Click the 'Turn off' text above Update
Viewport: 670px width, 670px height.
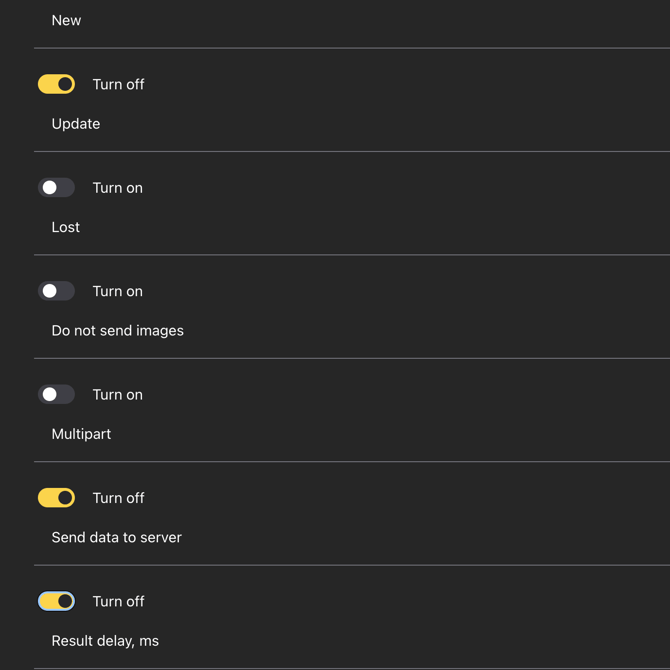(x=118, y=84)
